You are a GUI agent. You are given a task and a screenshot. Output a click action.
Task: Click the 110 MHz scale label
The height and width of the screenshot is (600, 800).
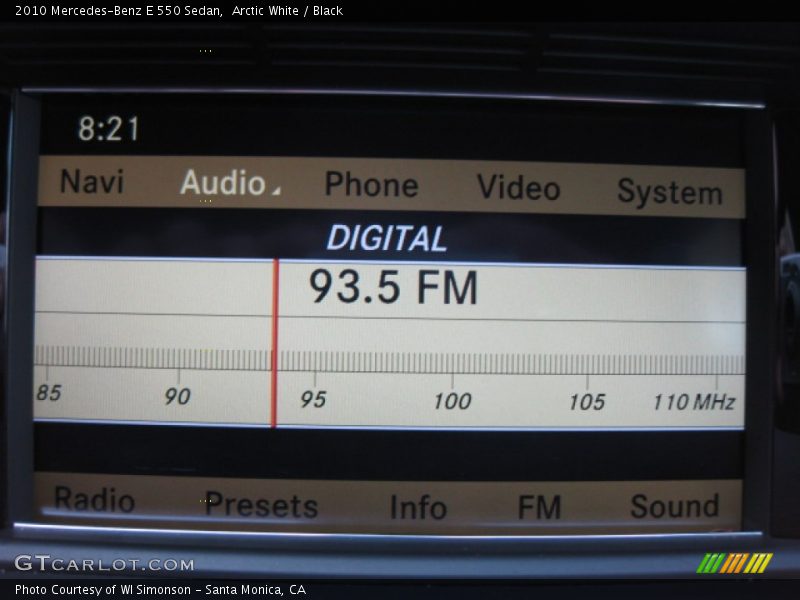pyautogui.click(x=694, y=402)
